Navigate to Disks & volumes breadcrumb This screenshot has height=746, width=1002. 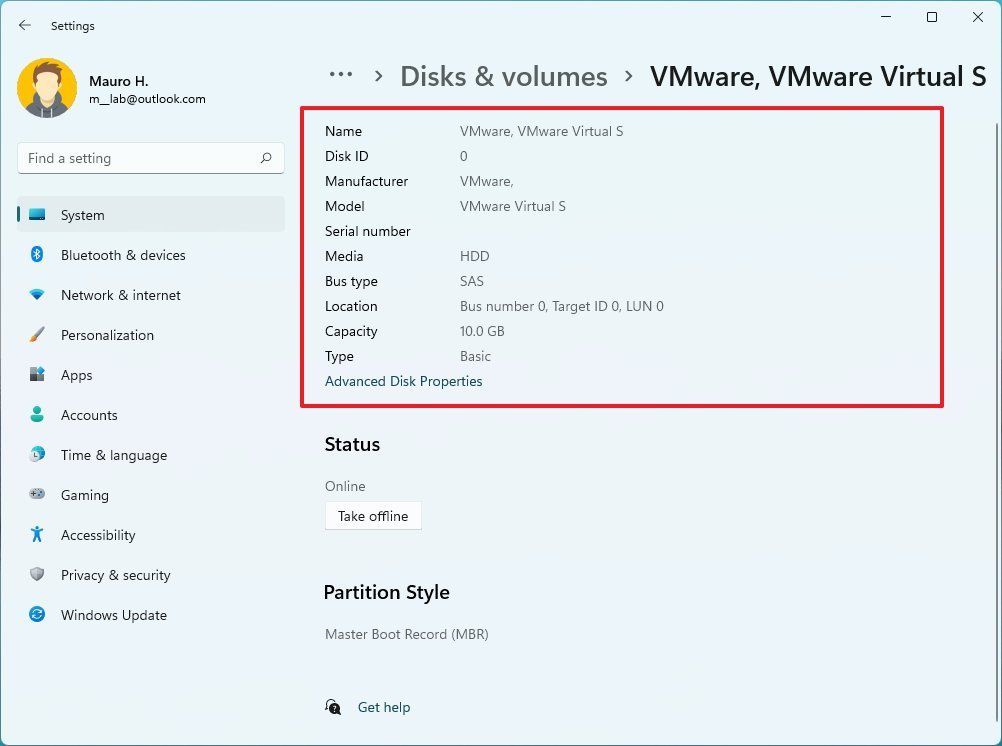coord(504,76)
